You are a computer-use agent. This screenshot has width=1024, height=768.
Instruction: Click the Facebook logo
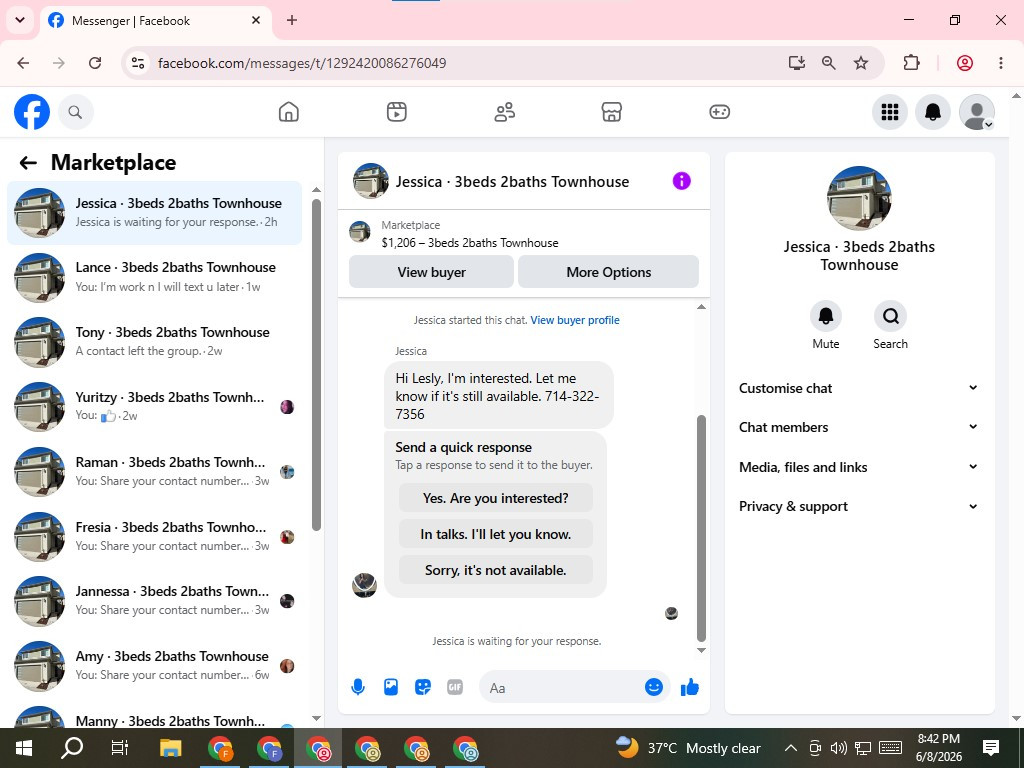point(32,112)
